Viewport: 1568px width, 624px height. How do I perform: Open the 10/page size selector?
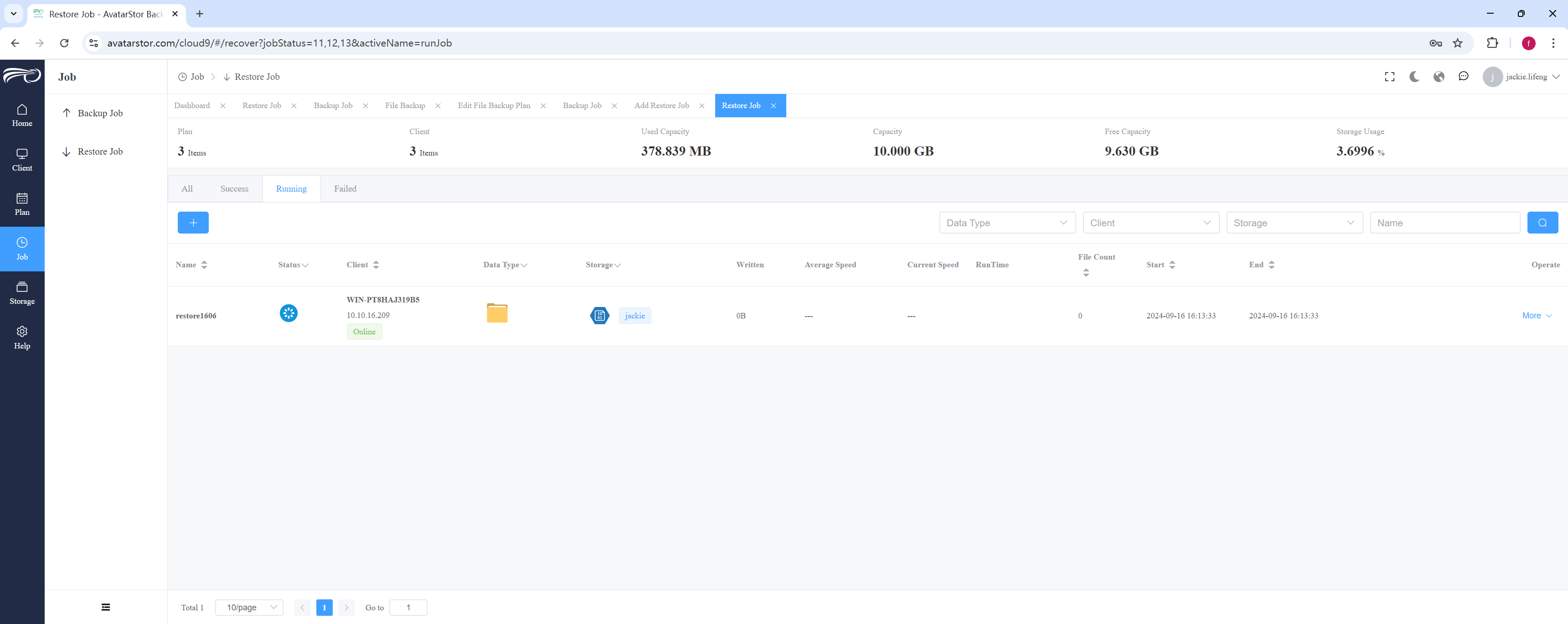(250, 608)
